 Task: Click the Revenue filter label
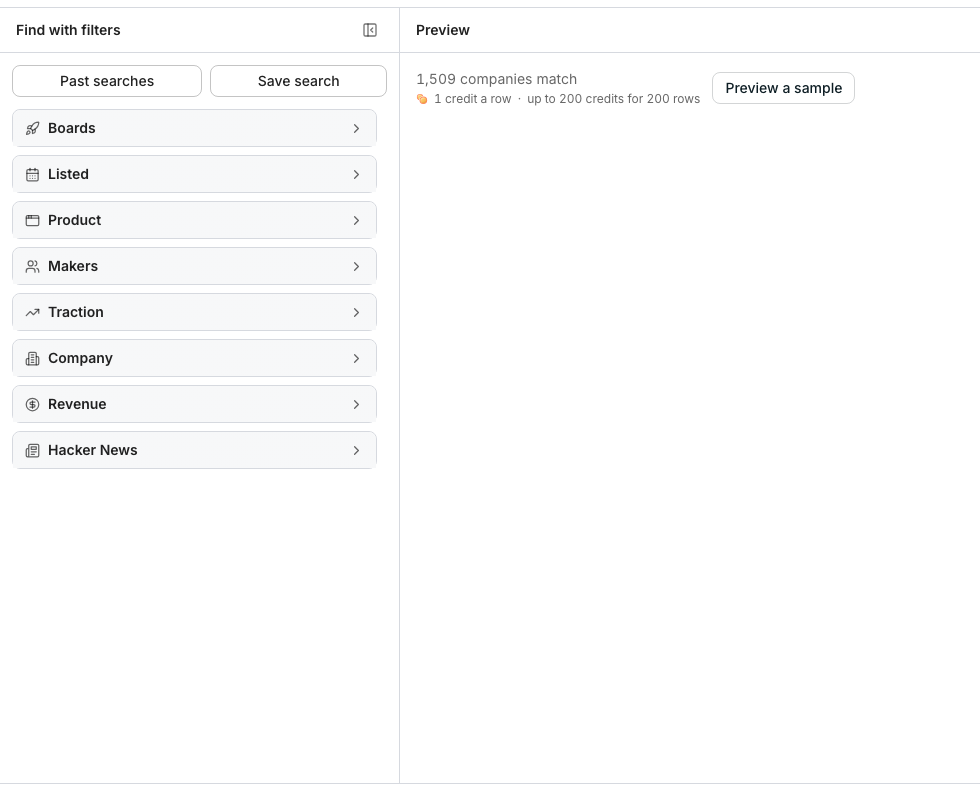77,404
